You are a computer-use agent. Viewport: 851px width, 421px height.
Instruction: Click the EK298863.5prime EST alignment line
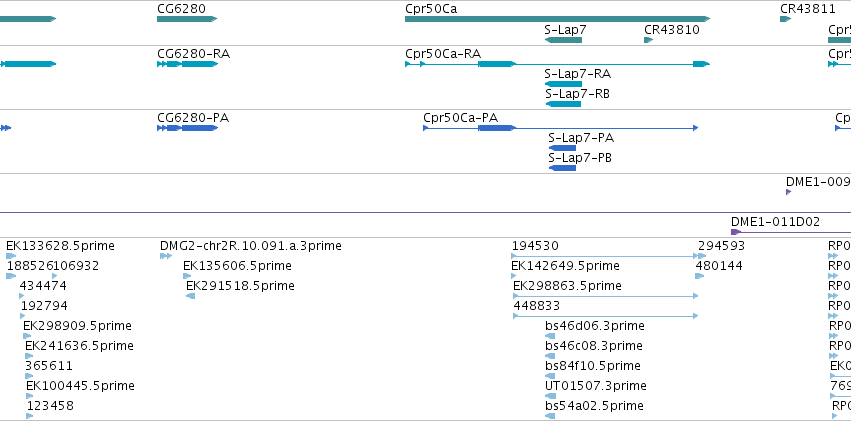pos(605,296)
